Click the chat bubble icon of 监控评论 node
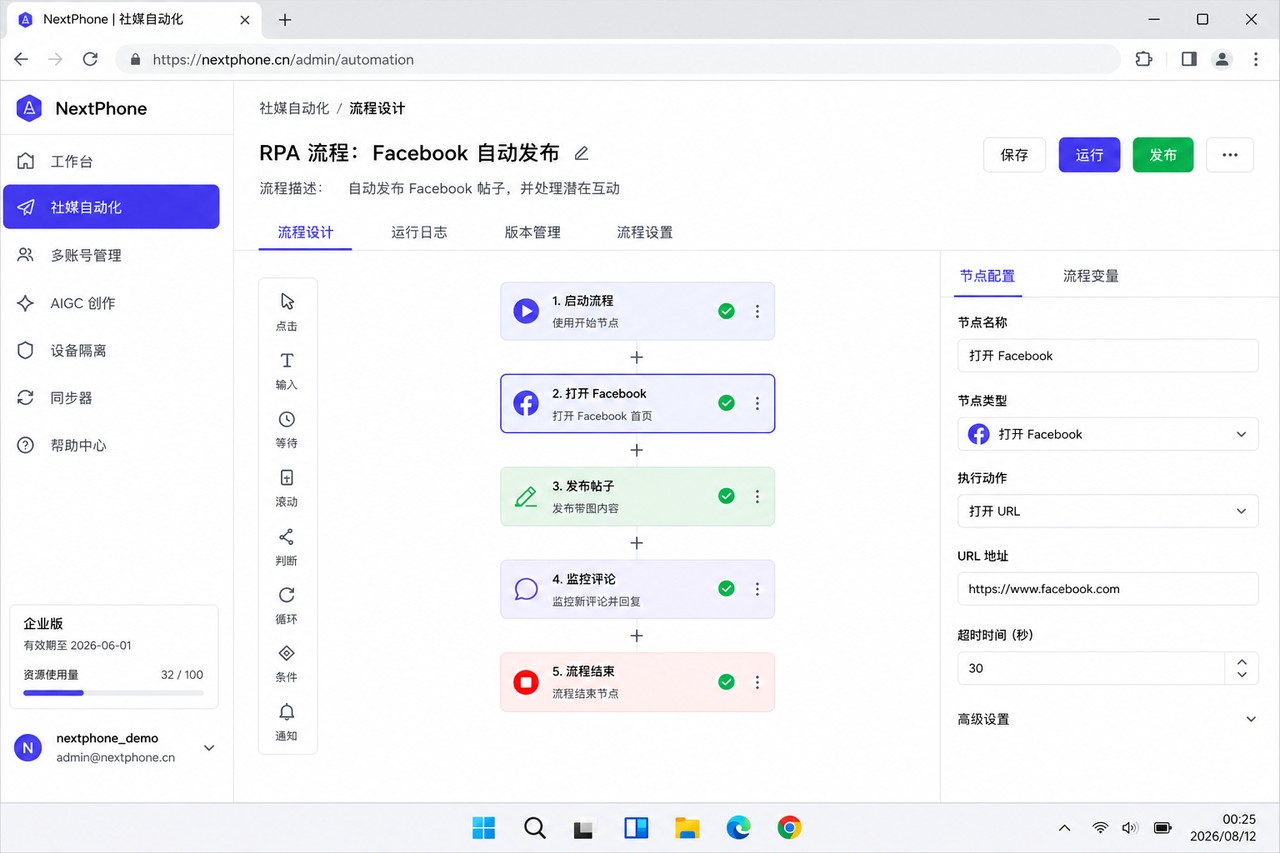Viewport: 1280px width, 853px height. tap(526, 589)
